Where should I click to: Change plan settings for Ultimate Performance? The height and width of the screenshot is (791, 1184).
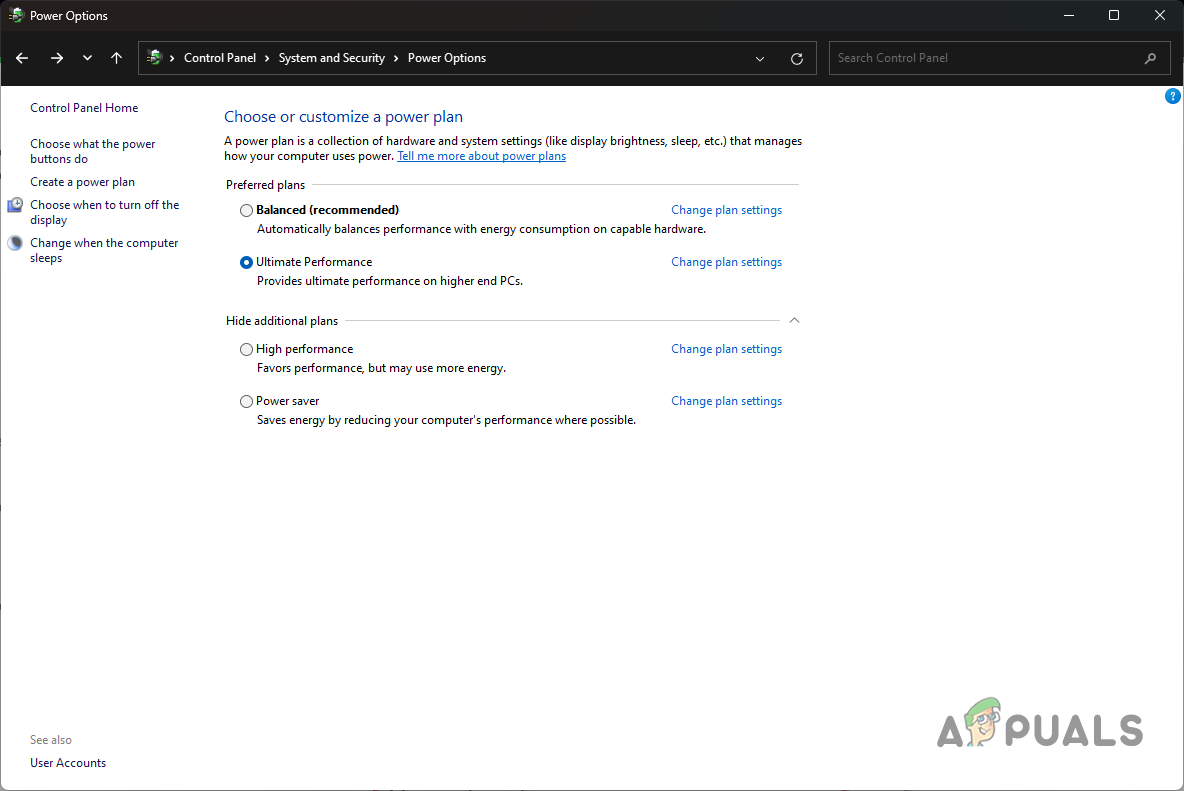(726, 262)
